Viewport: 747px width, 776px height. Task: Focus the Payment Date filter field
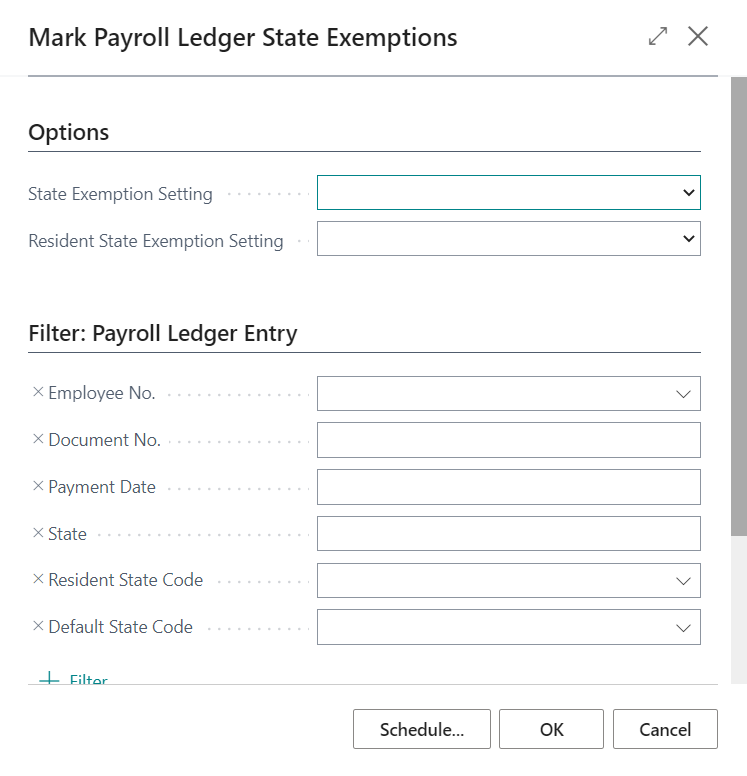pos(509,487)
